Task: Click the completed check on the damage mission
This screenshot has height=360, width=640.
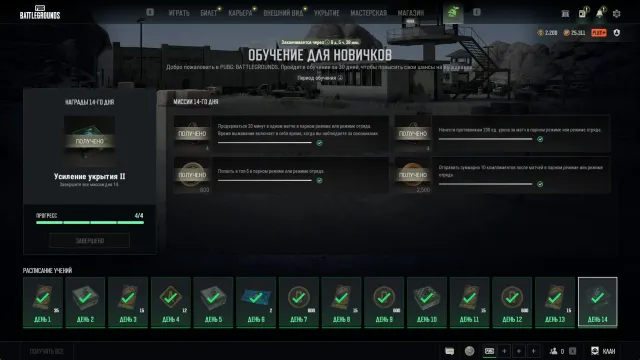Action: pos(540,139)
